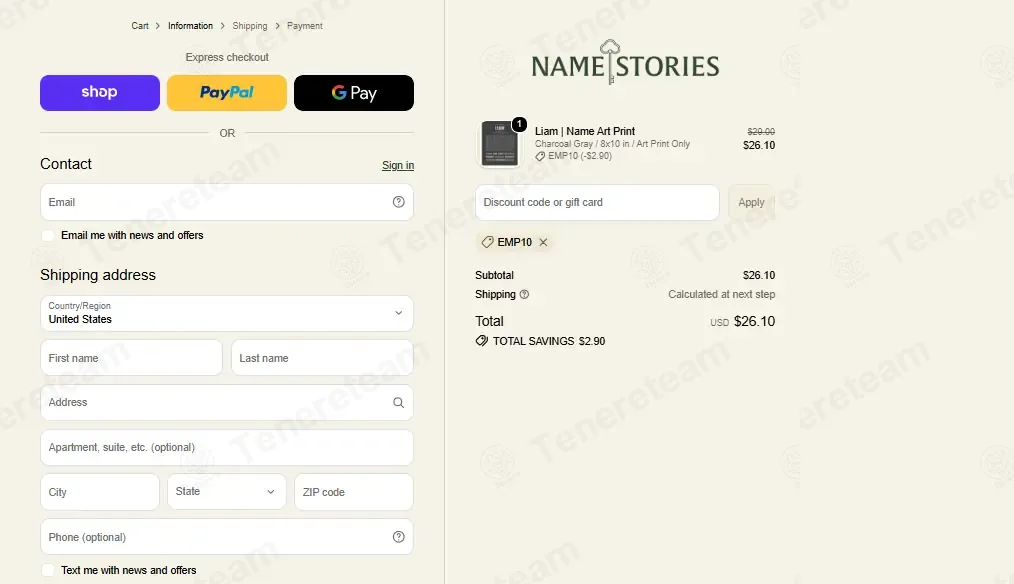
Task: Click the 'Calculated at next step' text
Action: [x=722, y=294]
